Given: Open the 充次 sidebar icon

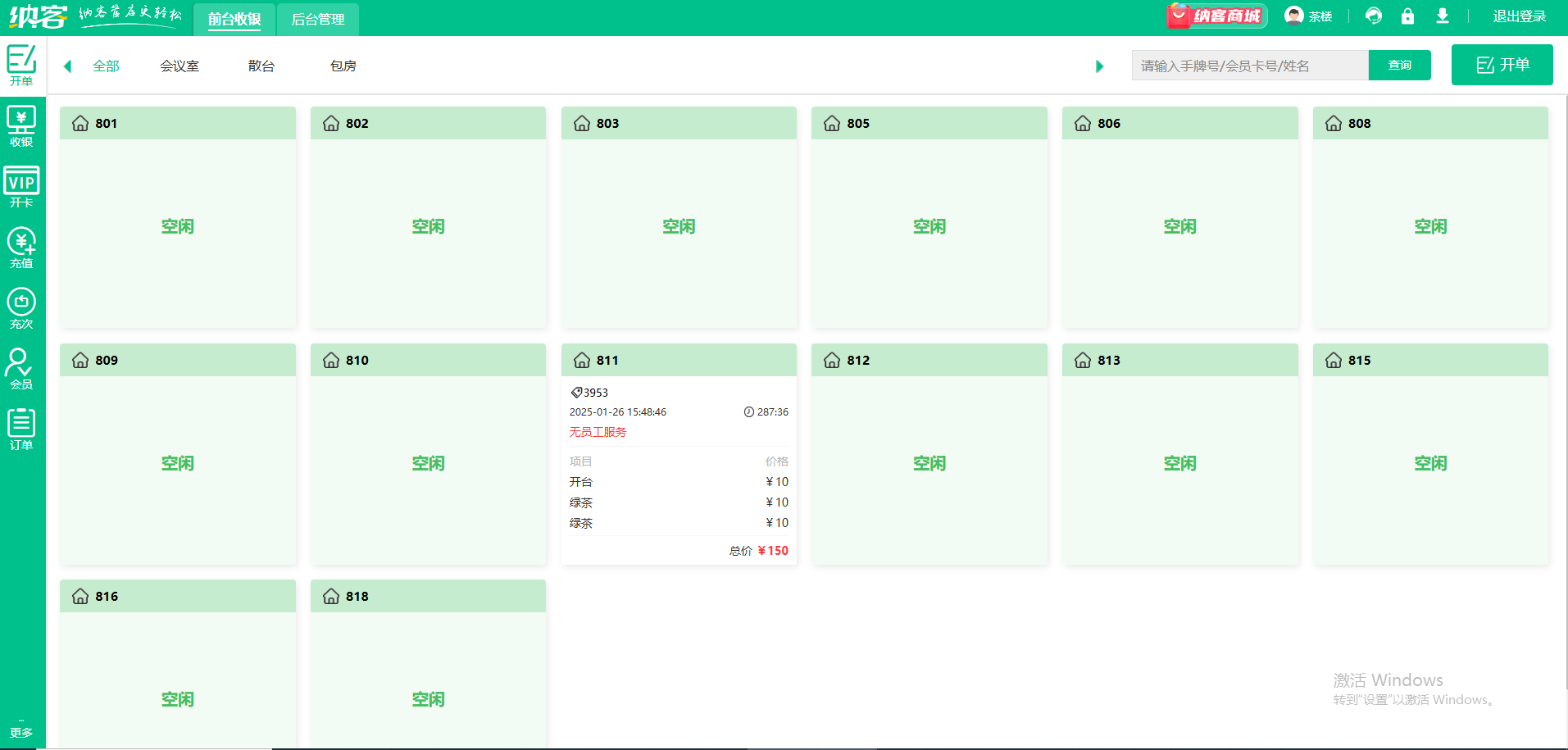Looking at the screenshot, I should click(21, 308).
